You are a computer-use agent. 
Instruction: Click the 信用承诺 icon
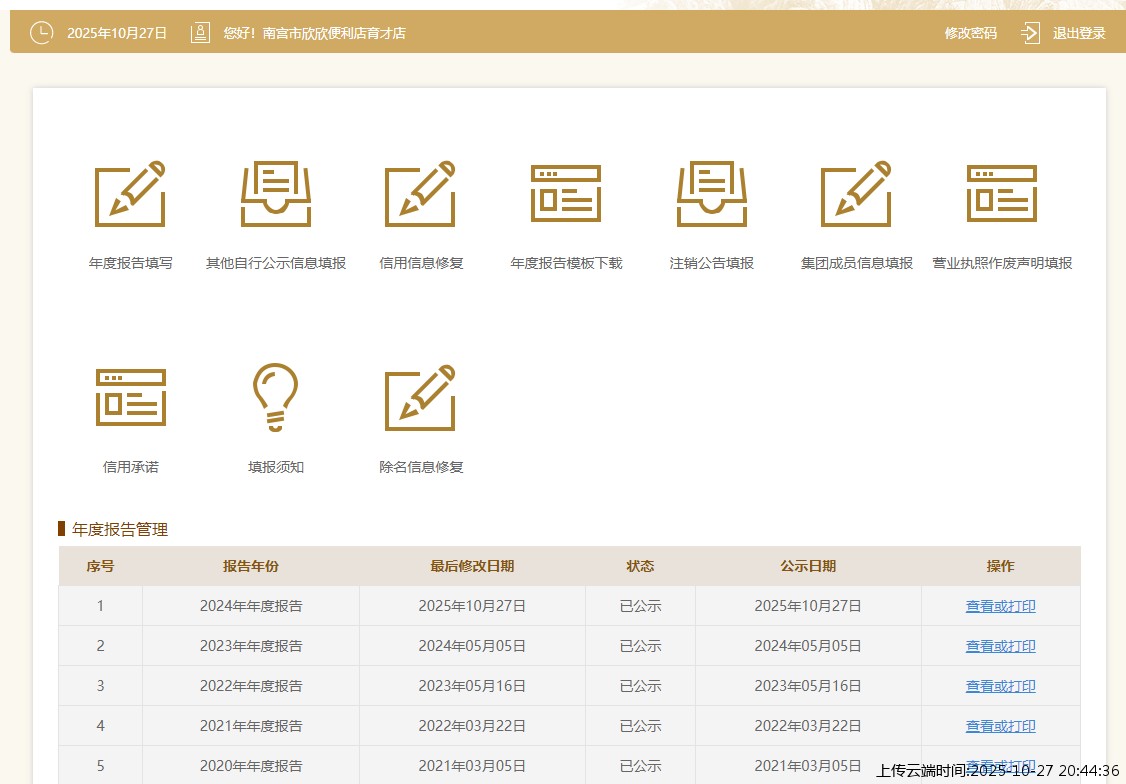click(x=130, y=398)
